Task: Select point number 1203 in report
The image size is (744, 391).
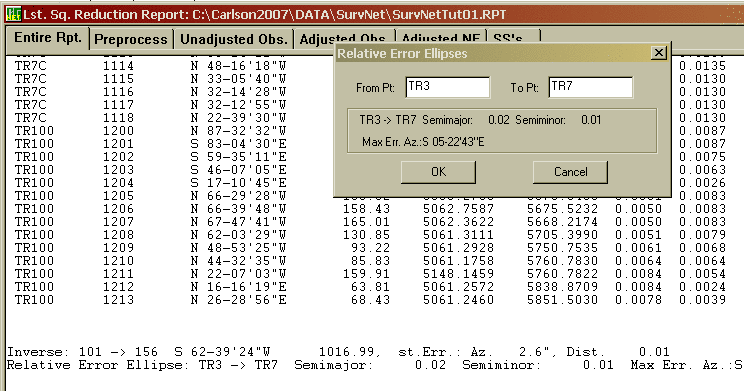Action: [x=119, y=170]
